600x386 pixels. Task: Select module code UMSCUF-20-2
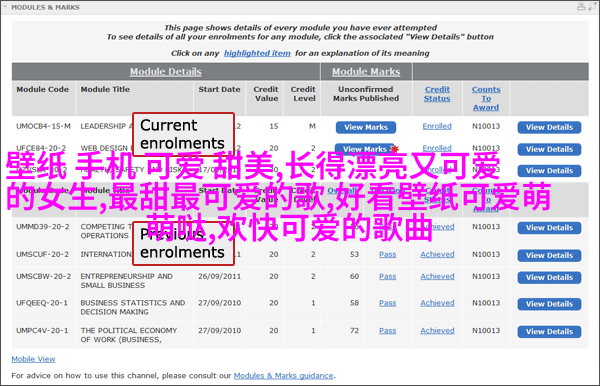(42, 254)
